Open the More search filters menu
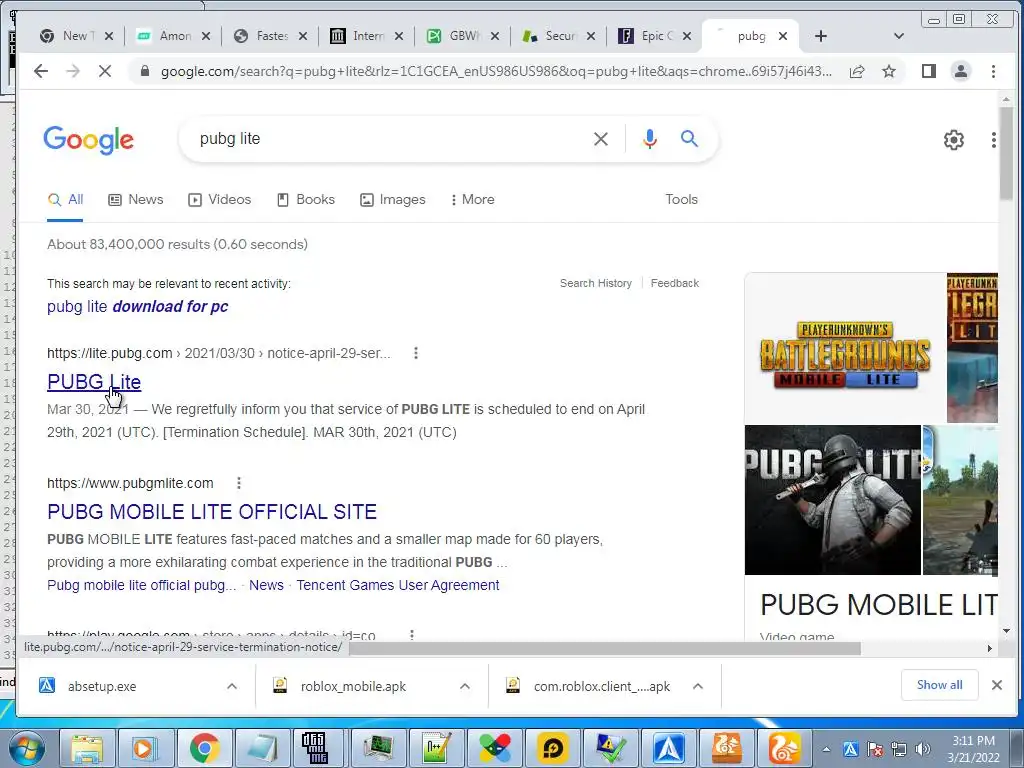This screenshot has width=1024, height=768. [x=472, y=200]
